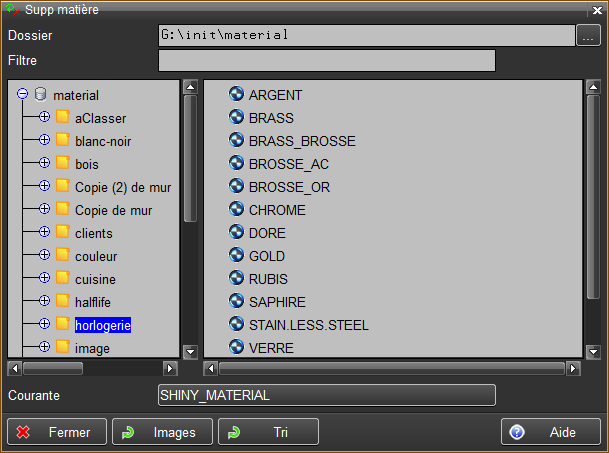Expand the aClasser folder node
This screenshot has width=609, height=453.
point(45,117)
